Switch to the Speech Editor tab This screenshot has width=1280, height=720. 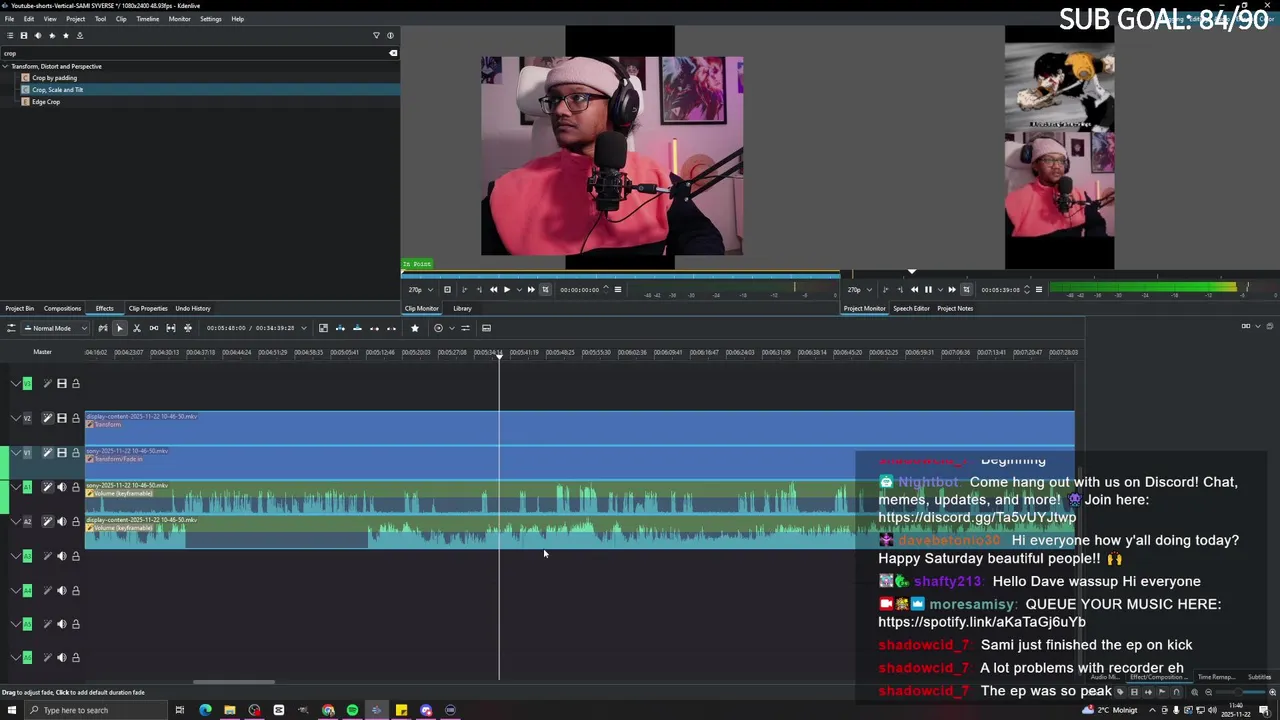[x=911, y=308]
